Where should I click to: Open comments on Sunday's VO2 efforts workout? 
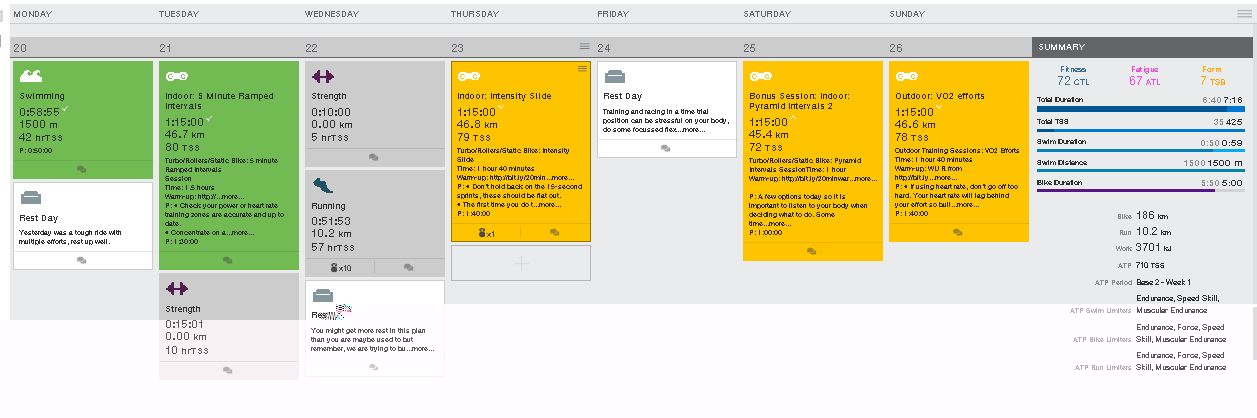958,232
